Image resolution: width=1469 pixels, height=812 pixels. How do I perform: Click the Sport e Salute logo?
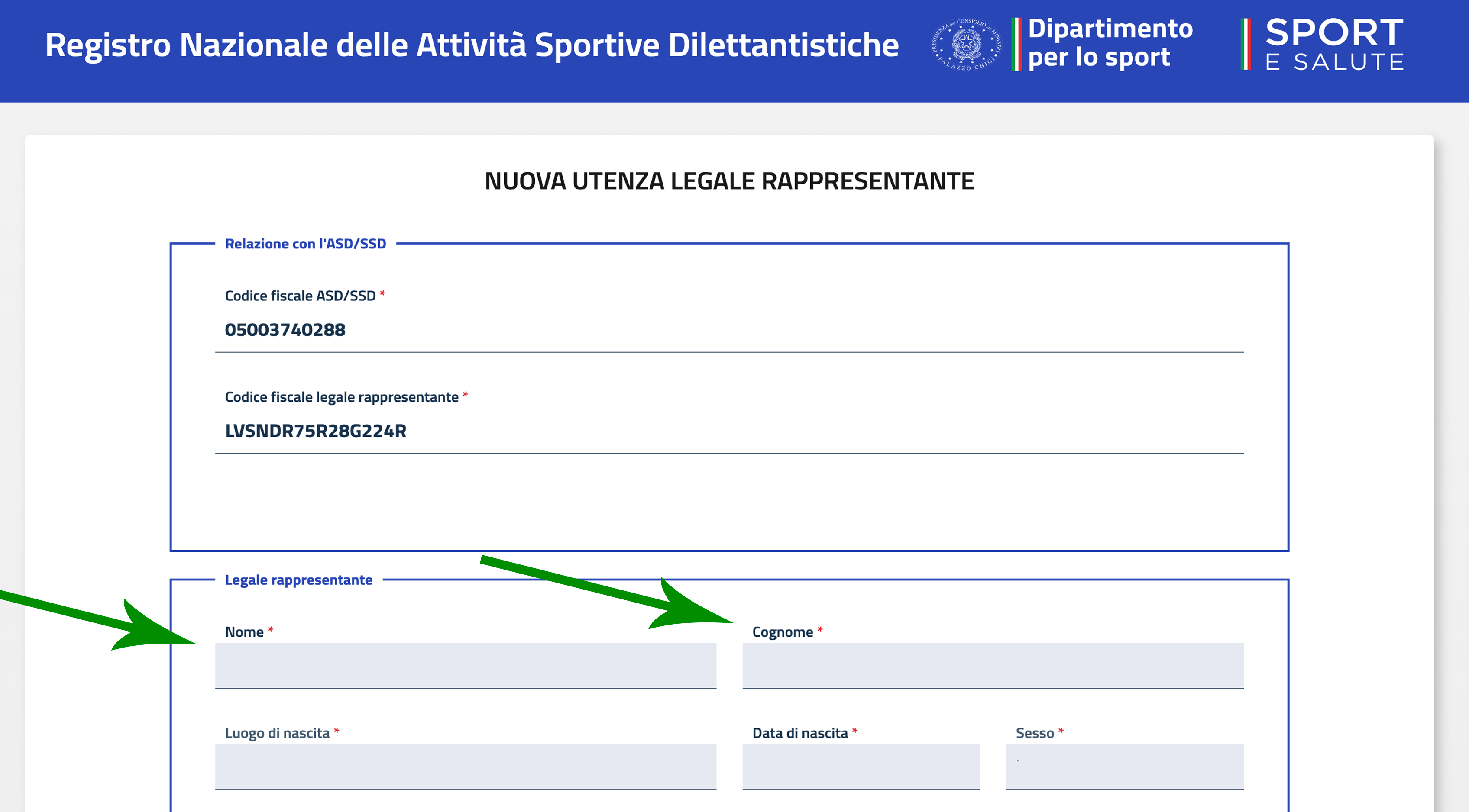[1334, 44]
